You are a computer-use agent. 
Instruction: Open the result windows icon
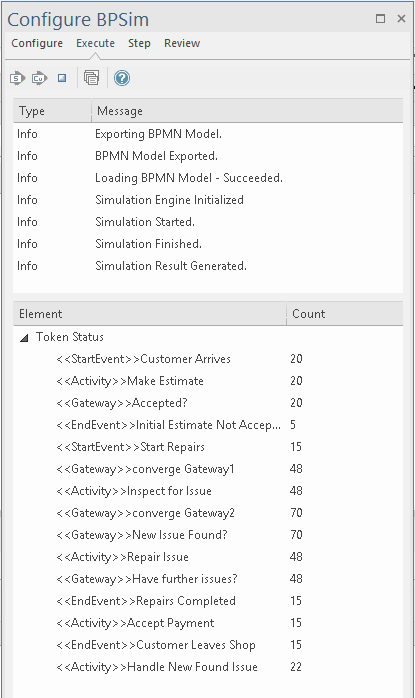pyautogui.click(x=91, y=78)
